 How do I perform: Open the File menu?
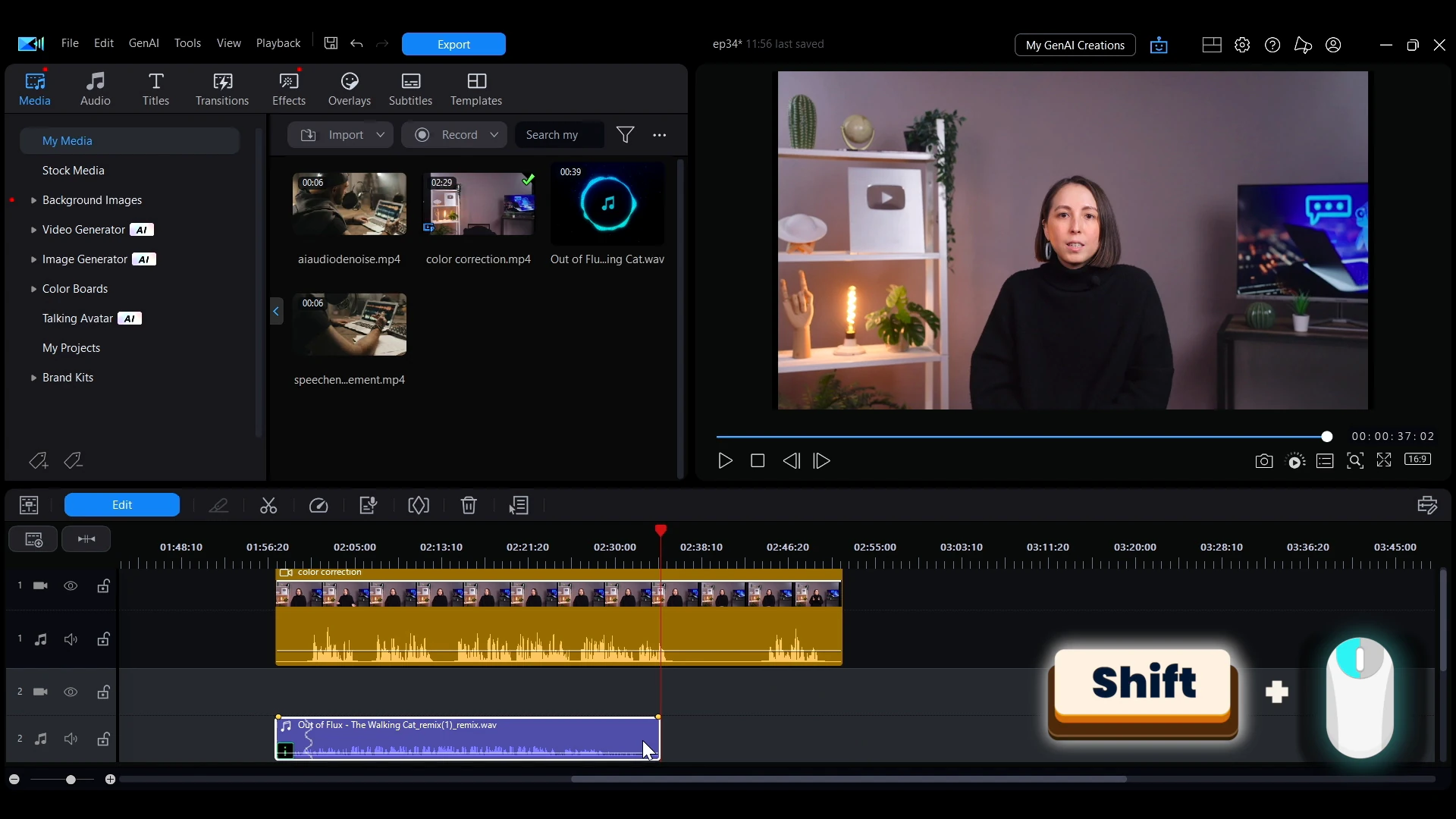pyautogui.click(x=70, y=43)
